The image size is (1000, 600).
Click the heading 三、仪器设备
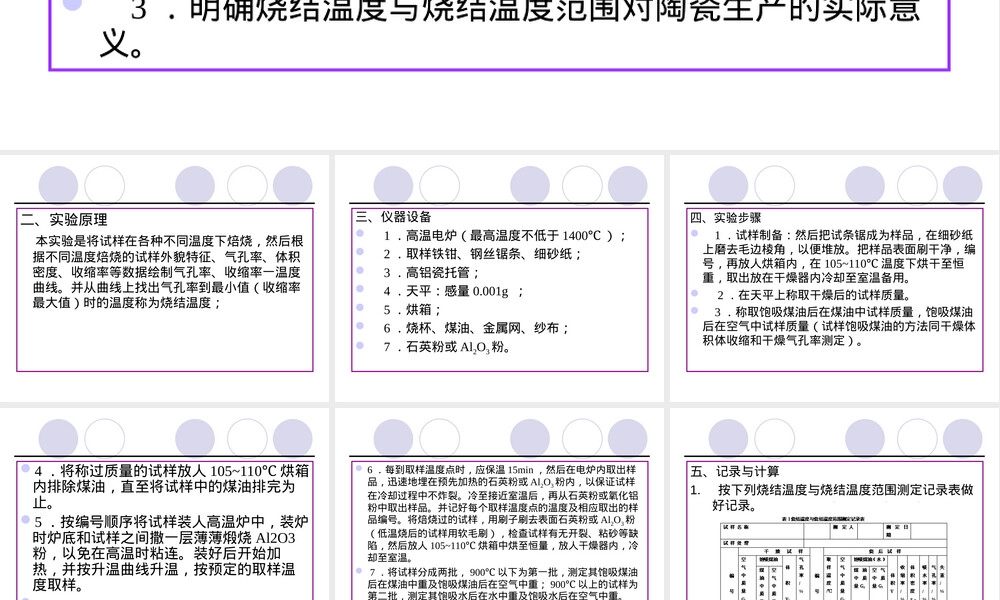(x=393, y=217)
